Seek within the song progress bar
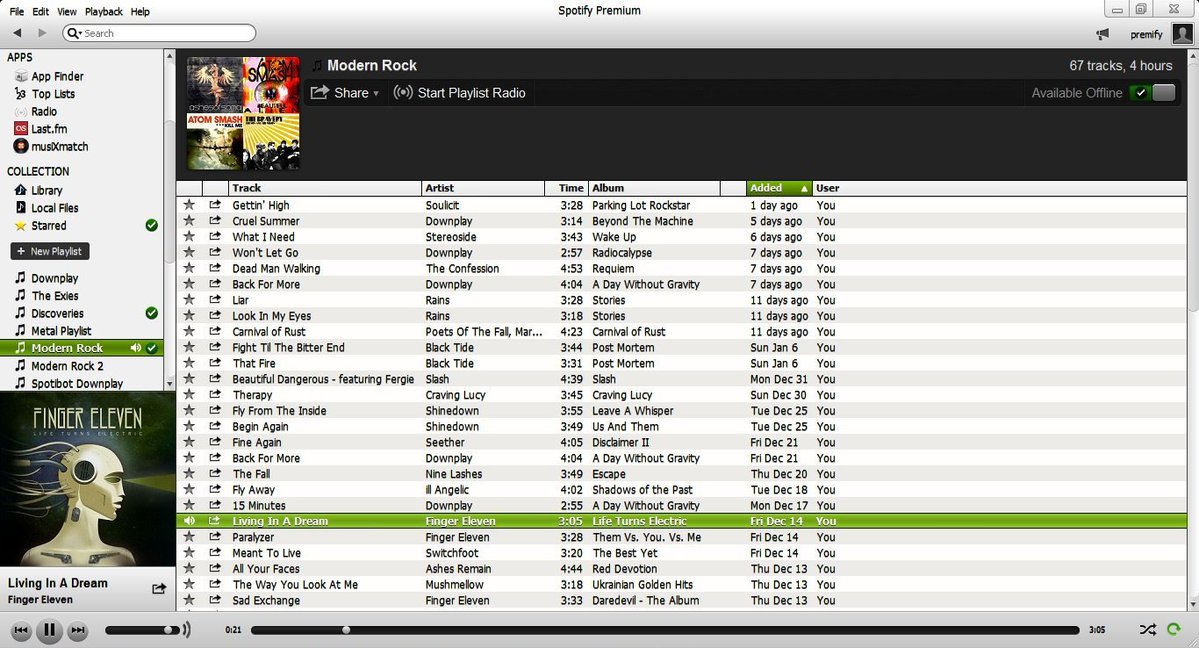The height and width of the screenshot is (648, 1199). pyautogui.click(x=664, y=630)
